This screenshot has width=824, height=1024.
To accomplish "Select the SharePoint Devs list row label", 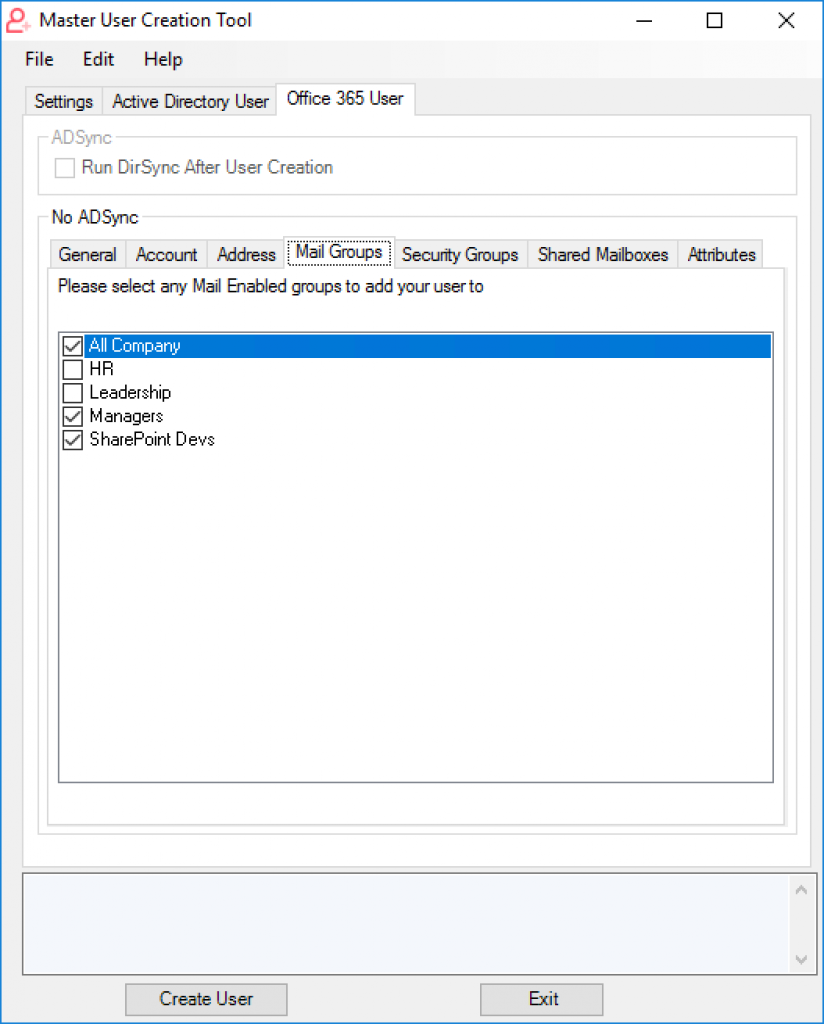I will pos(152,440).
